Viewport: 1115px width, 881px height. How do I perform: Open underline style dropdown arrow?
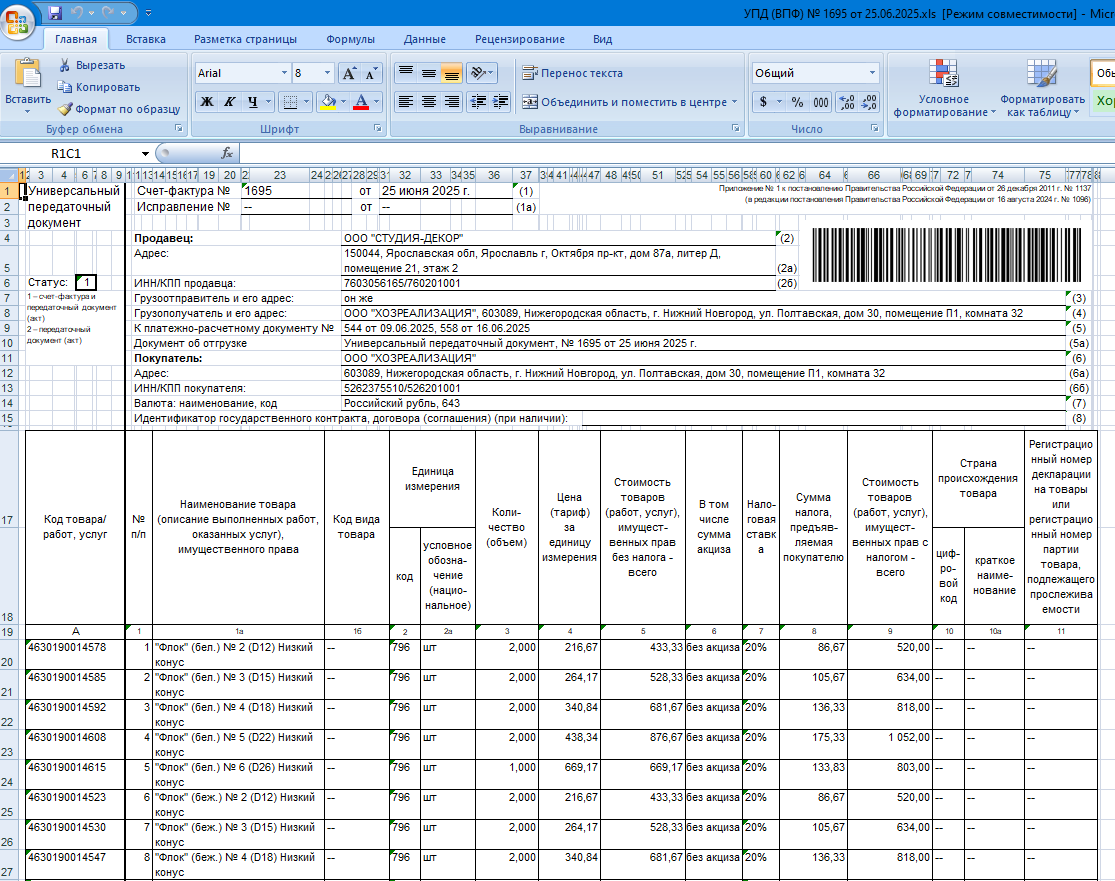[268, 102]
